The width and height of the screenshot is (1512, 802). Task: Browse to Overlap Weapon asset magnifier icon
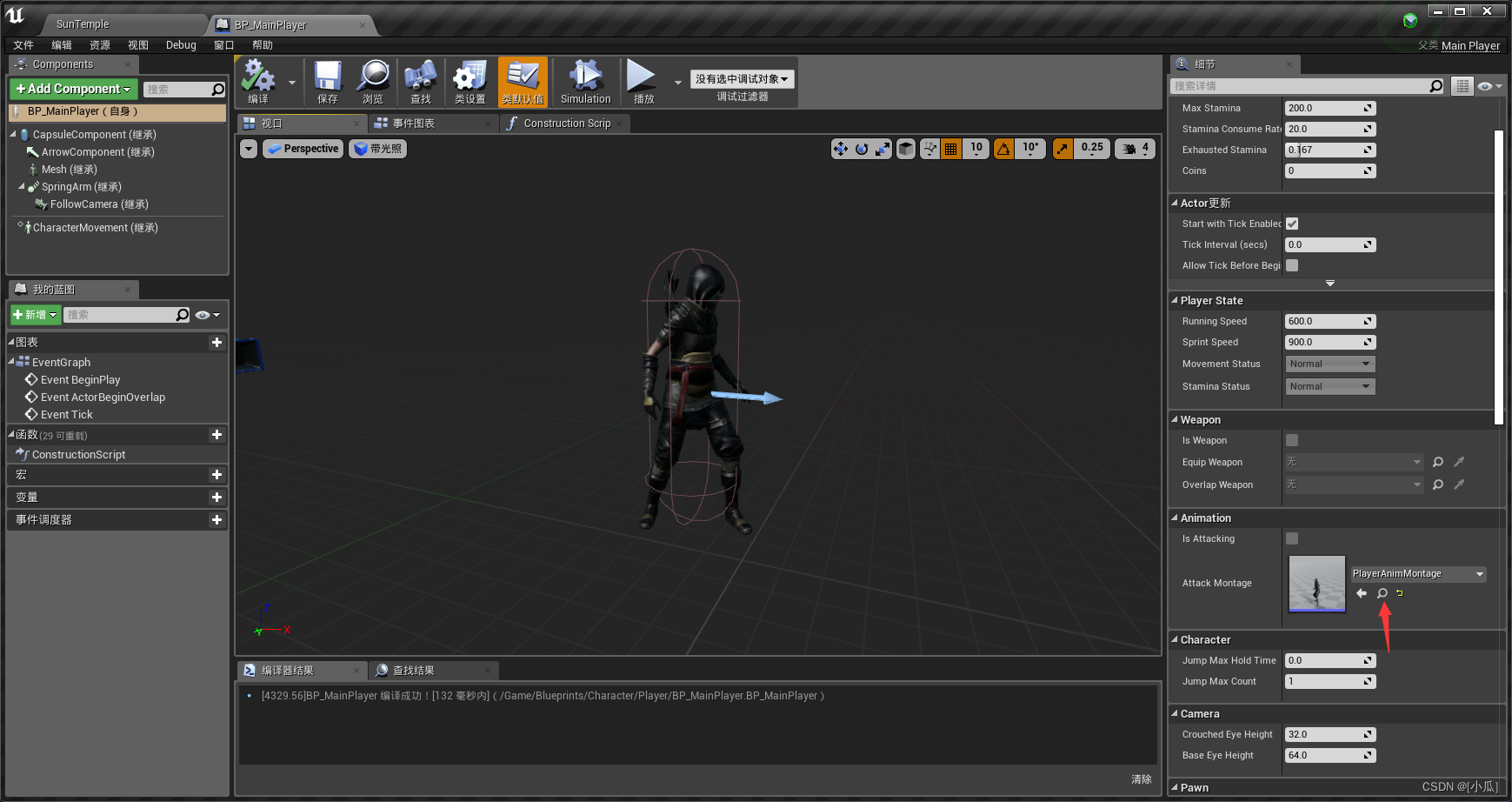tap(1438, 485)
